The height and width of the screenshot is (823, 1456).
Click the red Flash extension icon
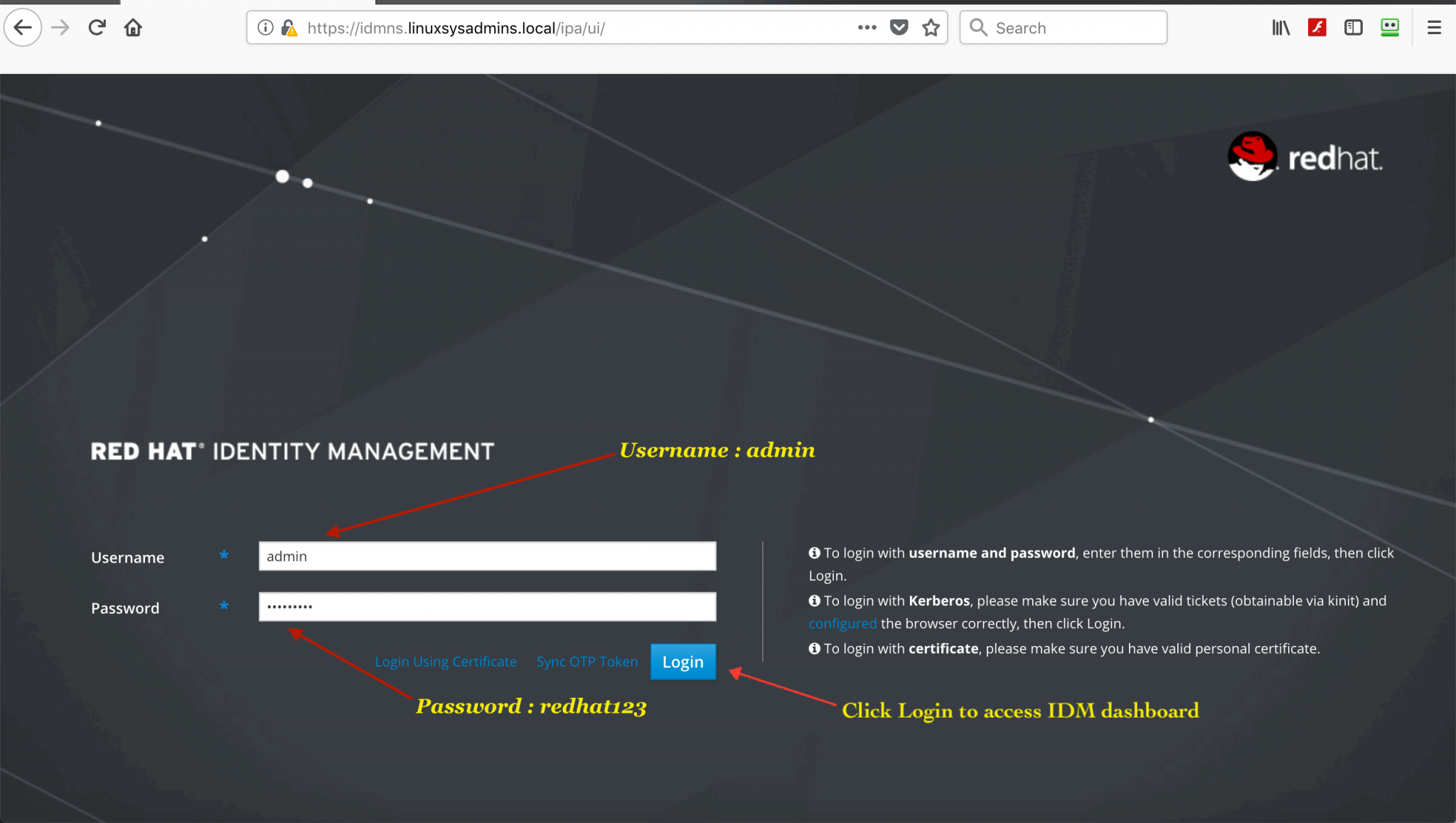tap(1317, 28)
